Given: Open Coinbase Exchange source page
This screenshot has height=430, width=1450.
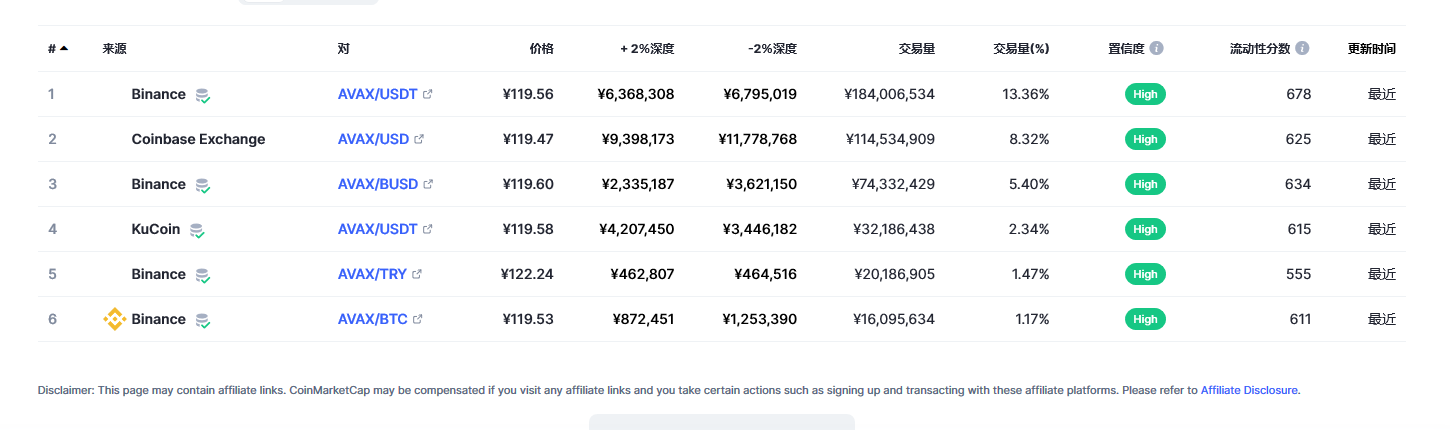Looking at the screenshot, I should click(198, 139).
